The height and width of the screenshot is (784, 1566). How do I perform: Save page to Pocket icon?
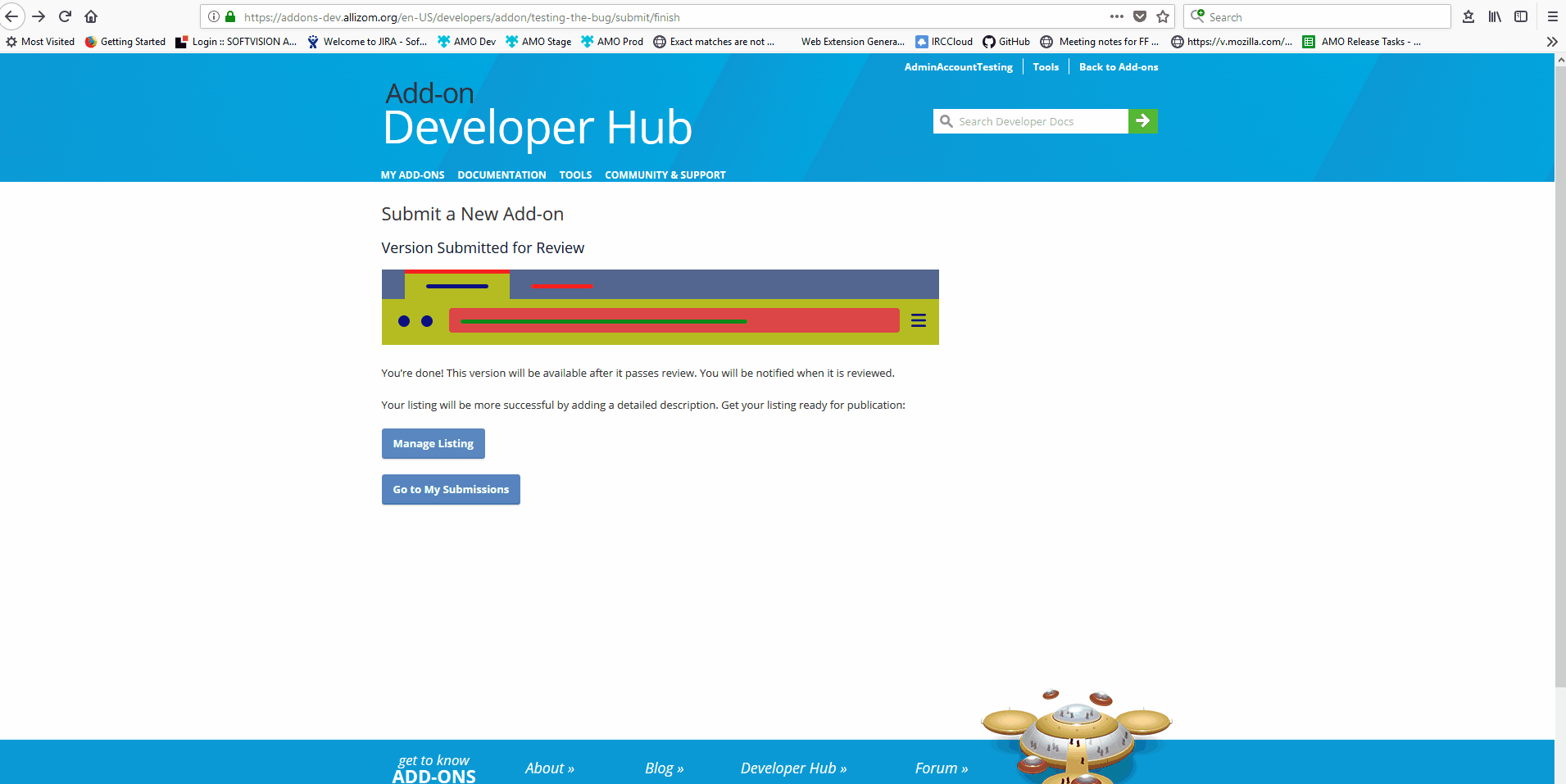pos(1140,16)
